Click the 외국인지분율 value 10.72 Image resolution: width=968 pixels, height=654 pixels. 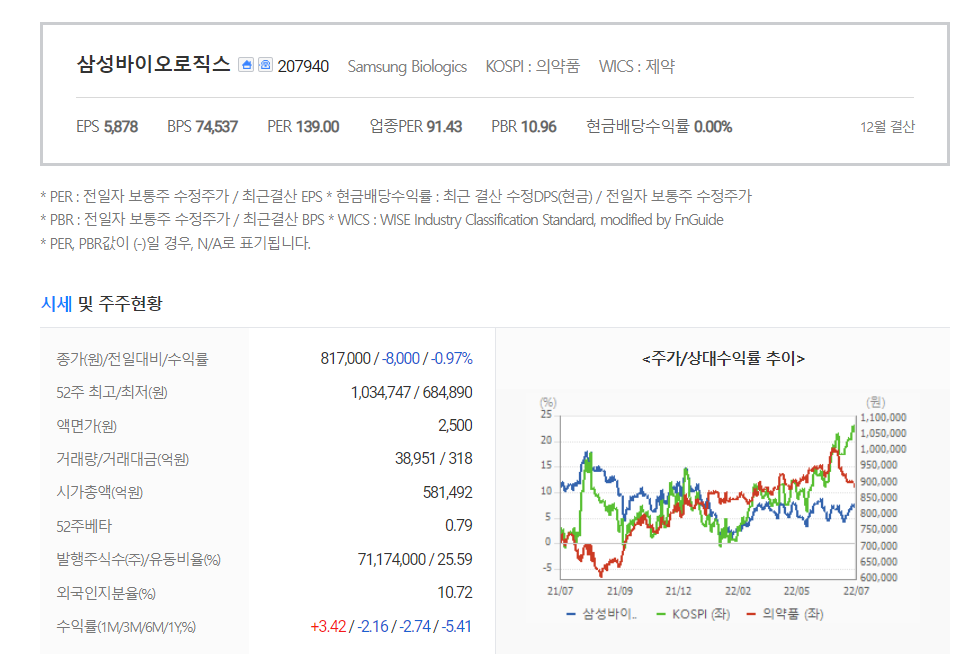tap(455, 593)
